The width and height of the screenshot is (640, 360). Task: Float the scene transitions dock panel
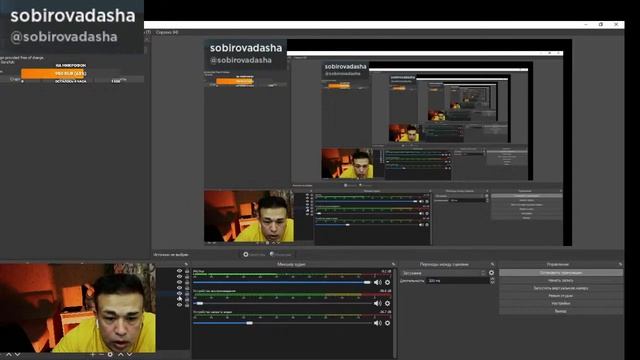click(x=492, y=264)
